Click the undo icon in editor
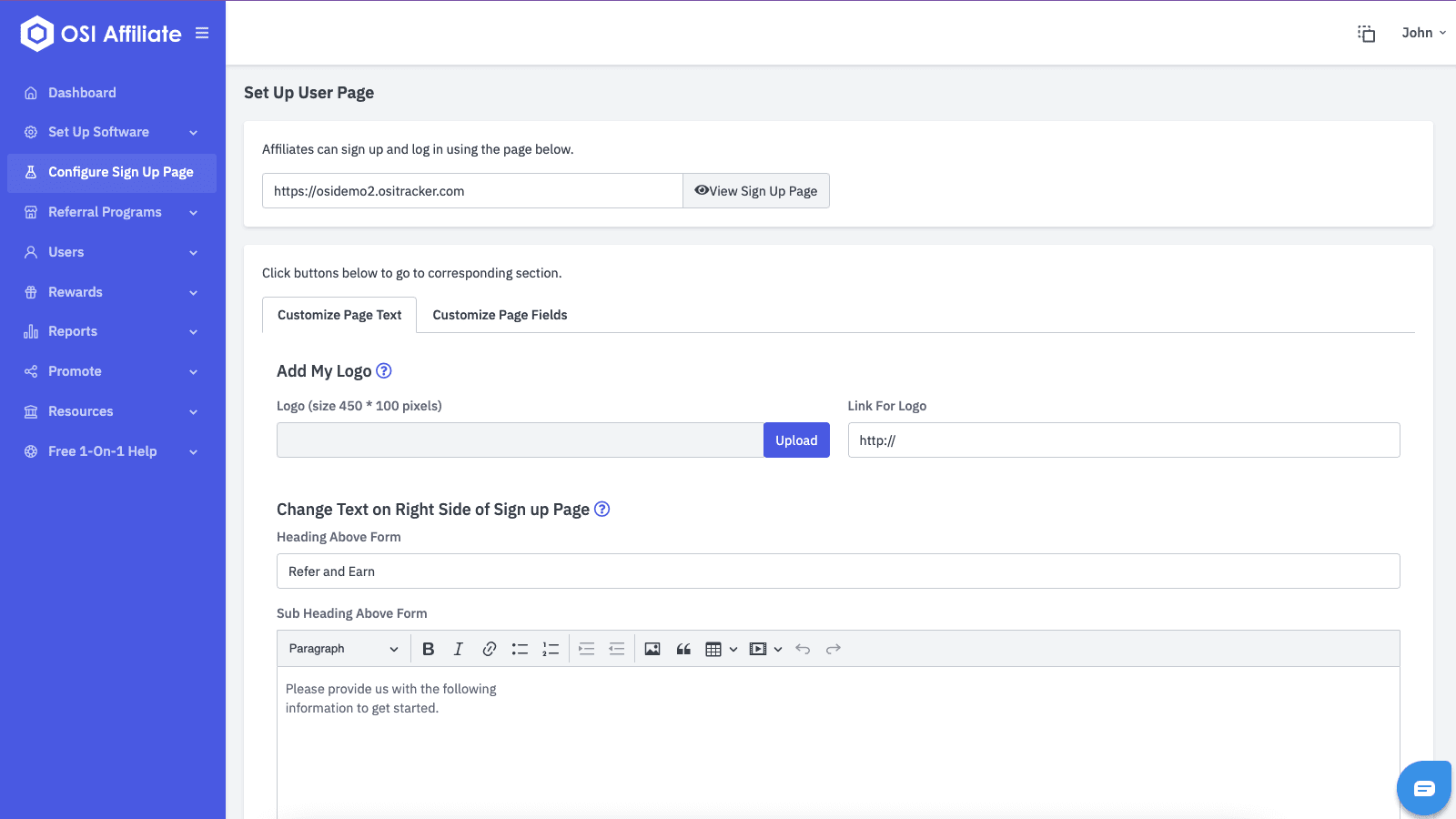Screen dimensions: 1456x819 (x=803, y=649)
